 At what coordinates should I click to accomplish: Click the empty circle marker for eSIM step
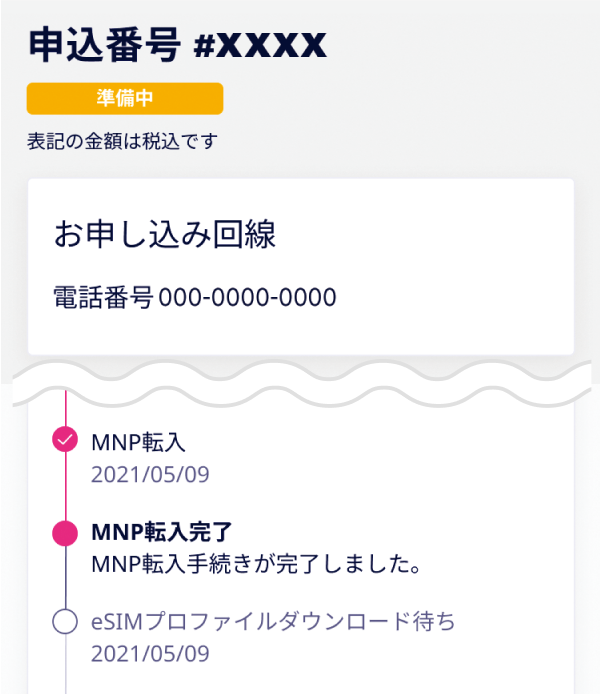pyautogui.click(x=65, y=622)
